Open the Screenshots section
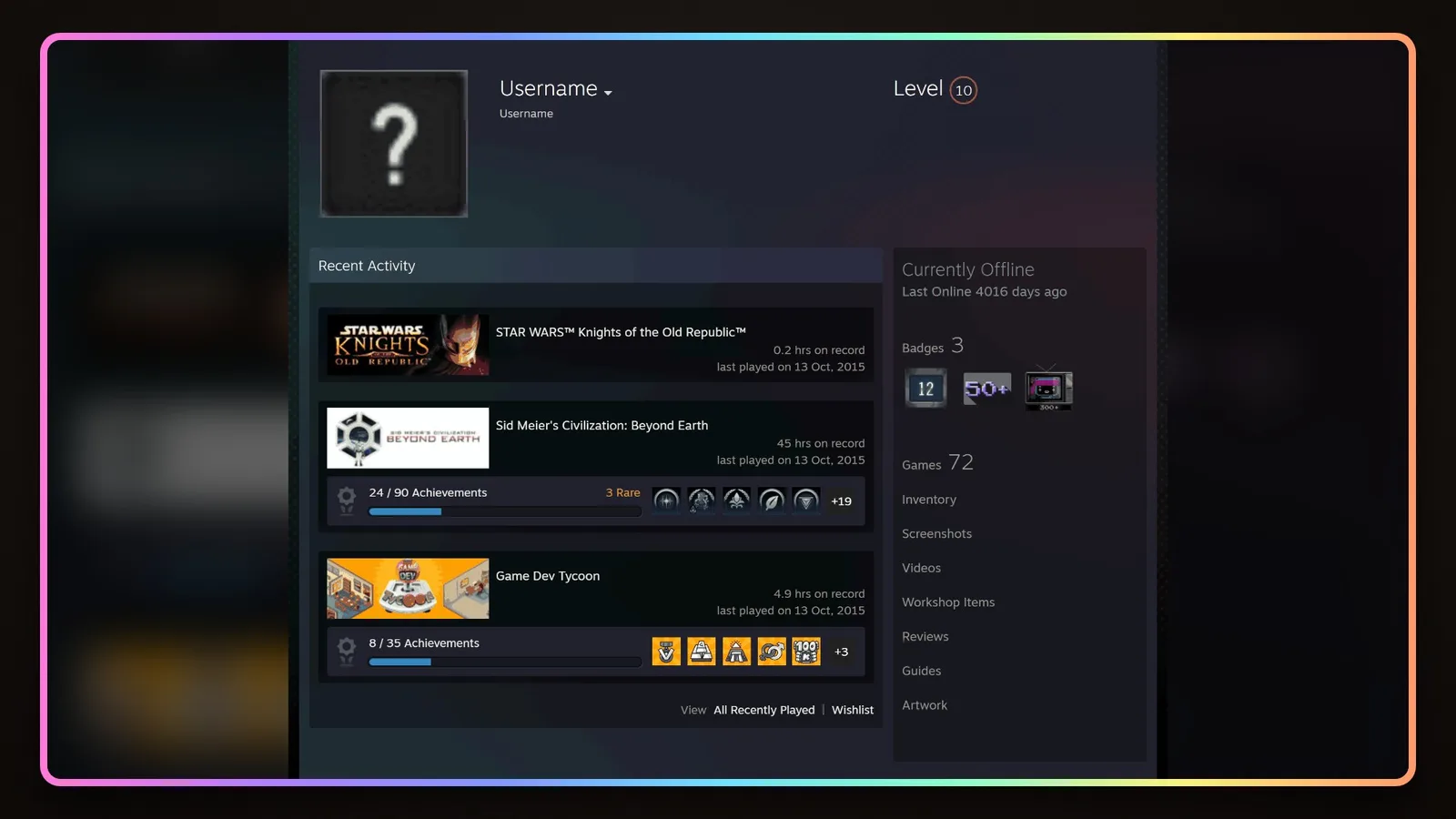 (936, 534)
